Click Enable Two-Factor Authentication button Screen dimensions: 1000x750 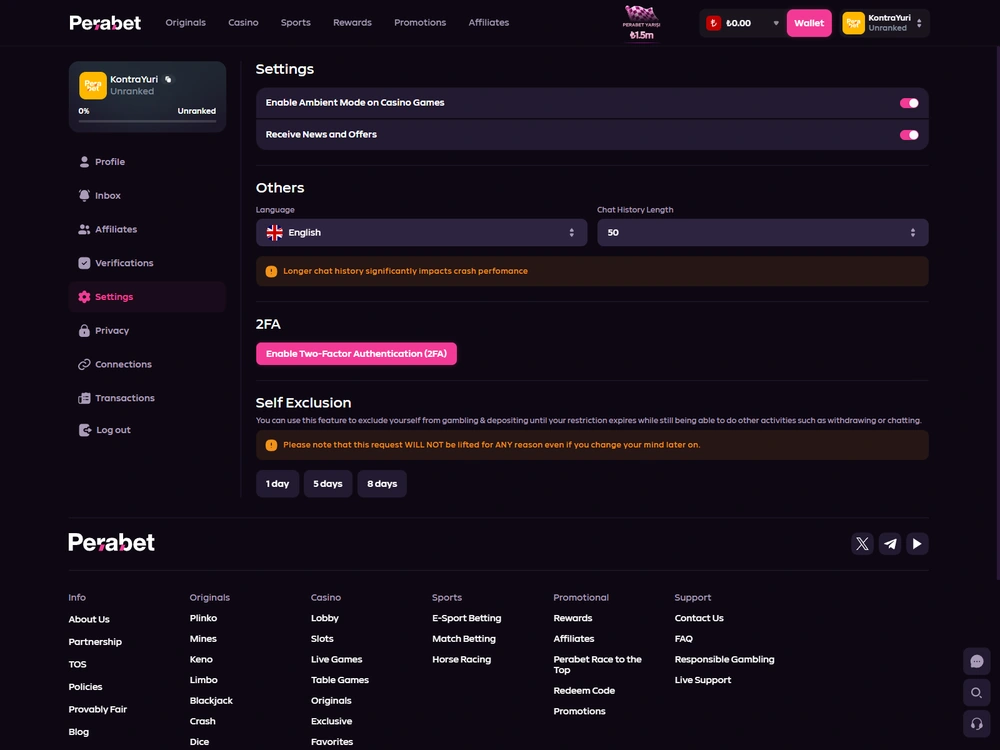click(357, 353)
